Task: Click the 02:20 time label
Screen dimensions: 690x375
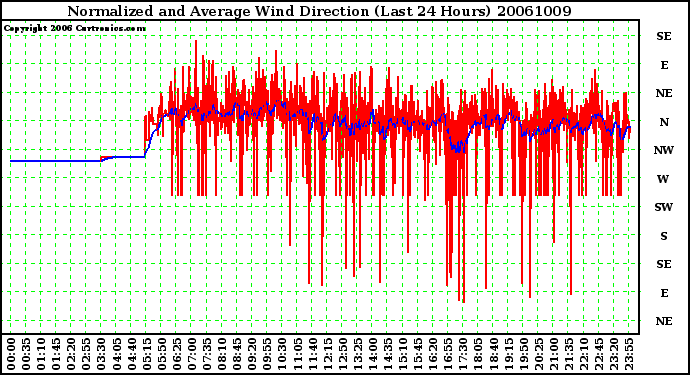Action: [71, 354]
